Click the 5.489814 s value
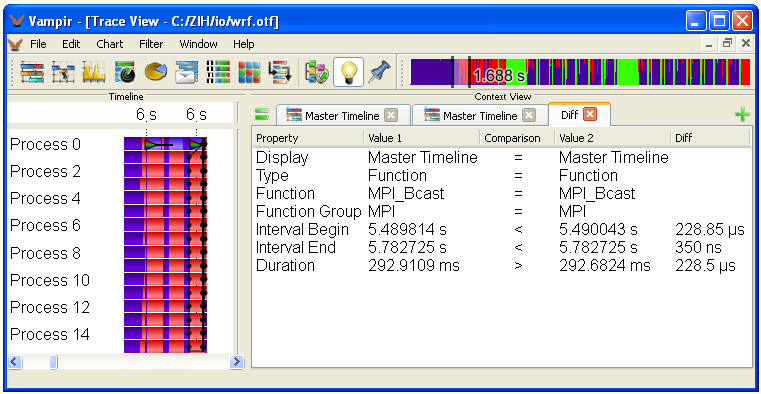The image size is (761, 394). (407, 230)
